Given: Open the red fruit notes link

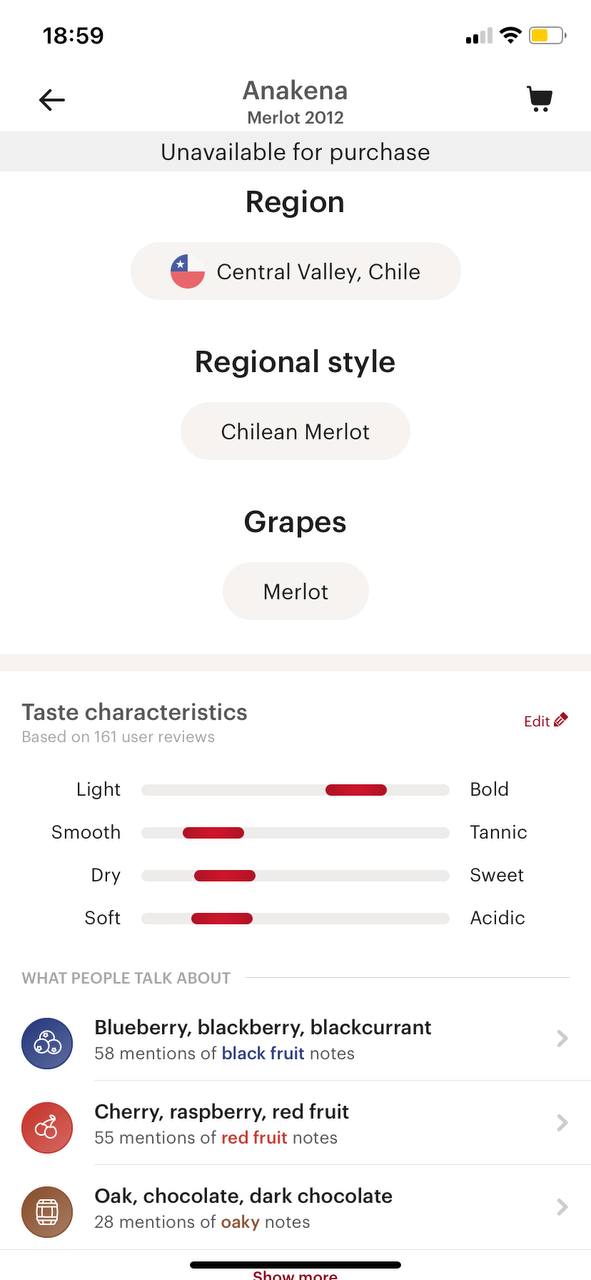Looking at the screenshot, I should [254, 1137].
